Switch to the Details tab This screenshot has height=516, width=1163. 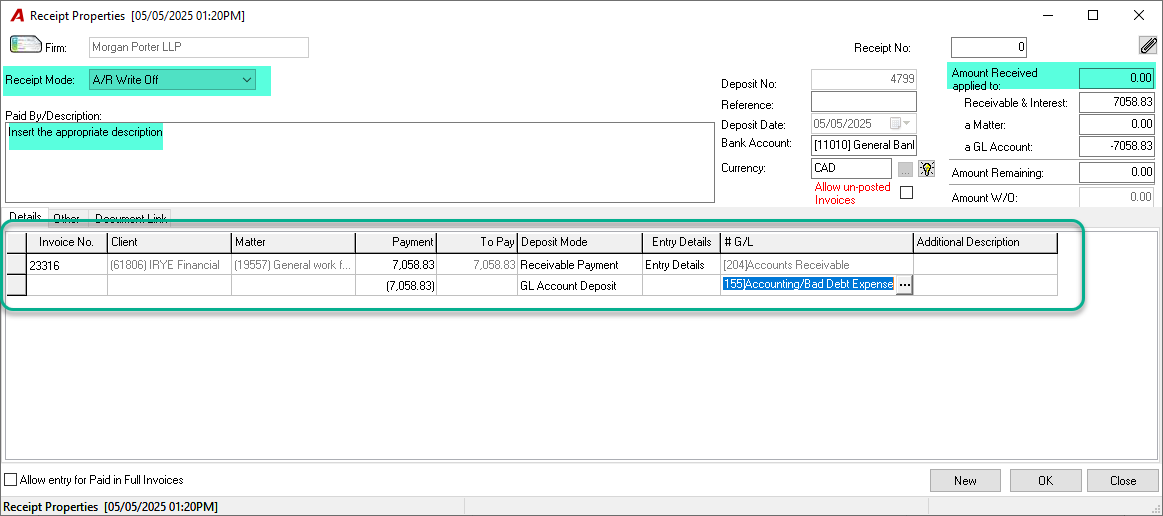click(26, 216)
